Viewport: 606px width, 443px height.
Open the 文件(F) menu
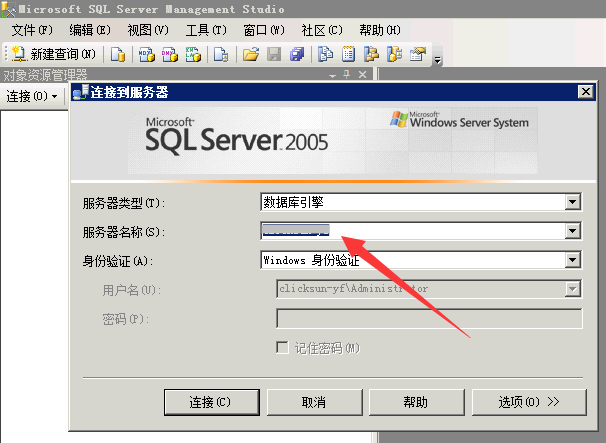click(x=31, y=30)
